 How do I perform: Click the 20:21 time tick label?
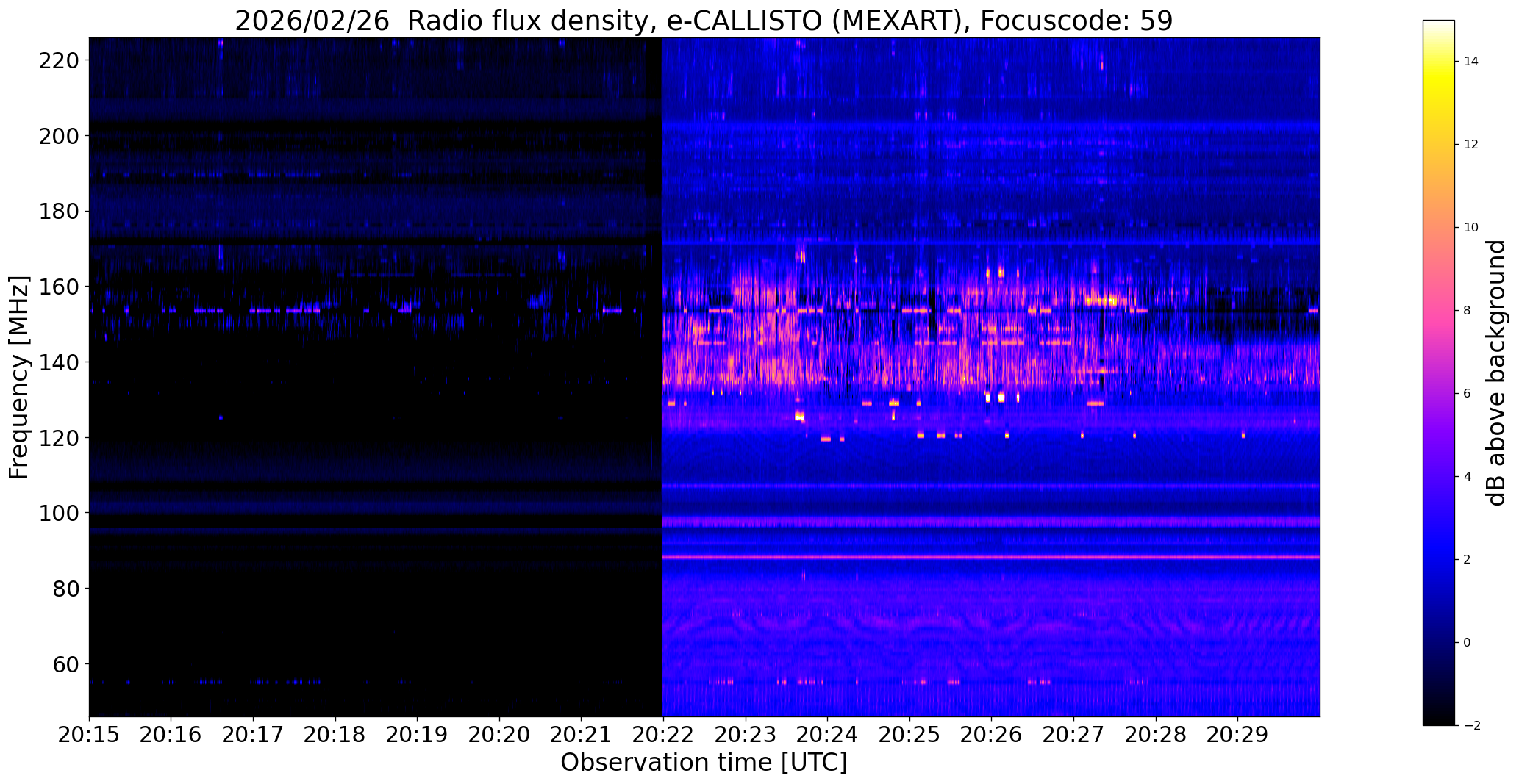tap(582, 736)
